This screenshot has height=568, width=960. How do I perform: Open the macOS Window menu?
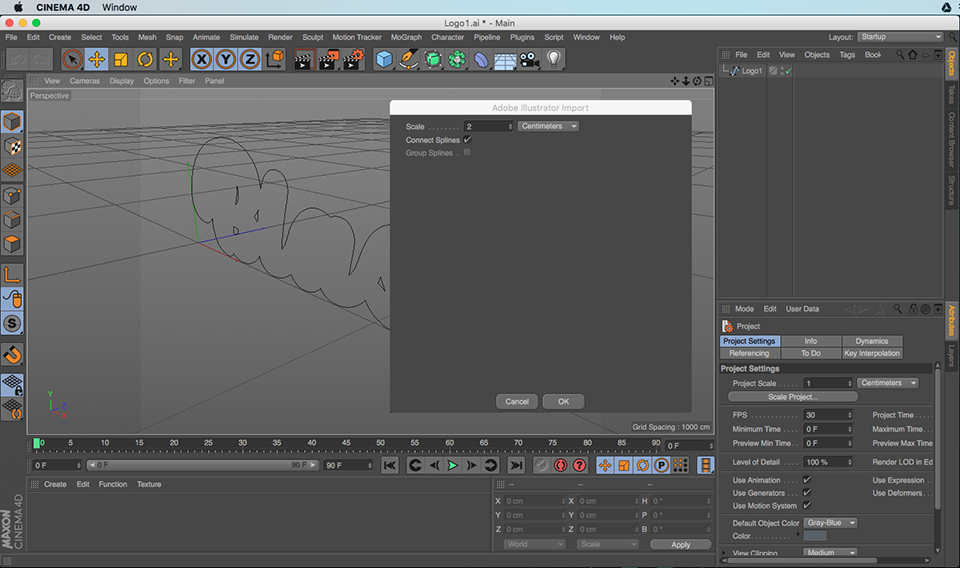click(119, 7)
